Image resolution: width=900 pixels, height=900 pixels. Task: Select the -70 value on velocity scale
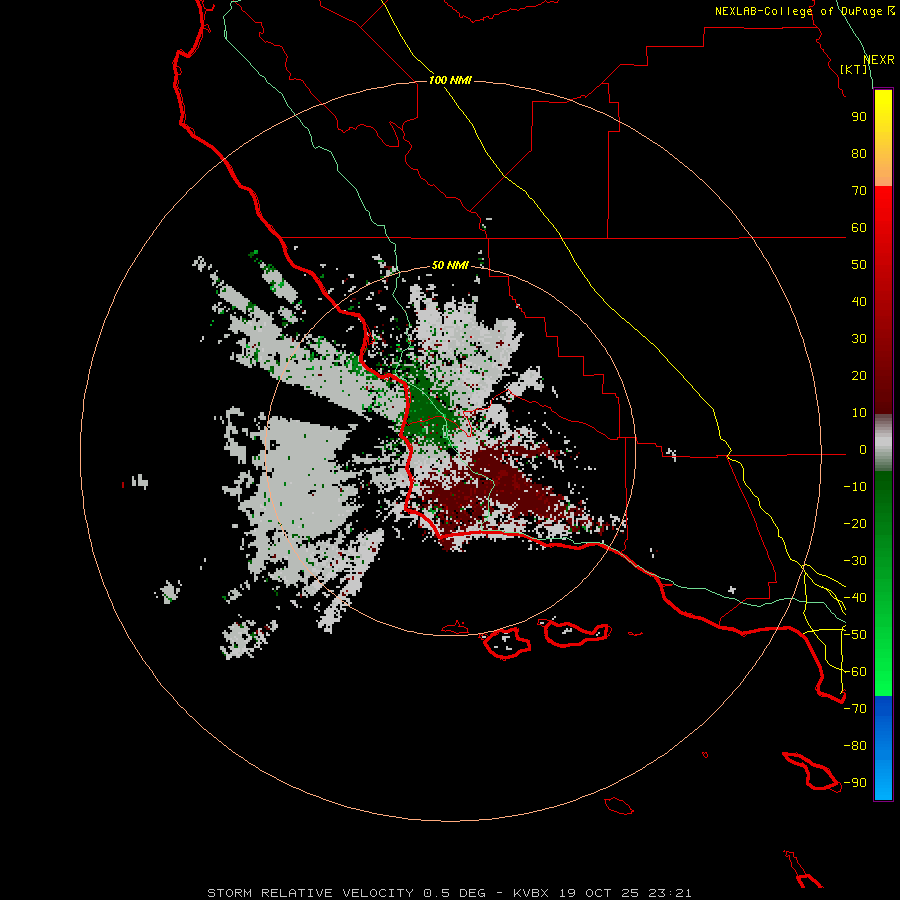[855, 709]
